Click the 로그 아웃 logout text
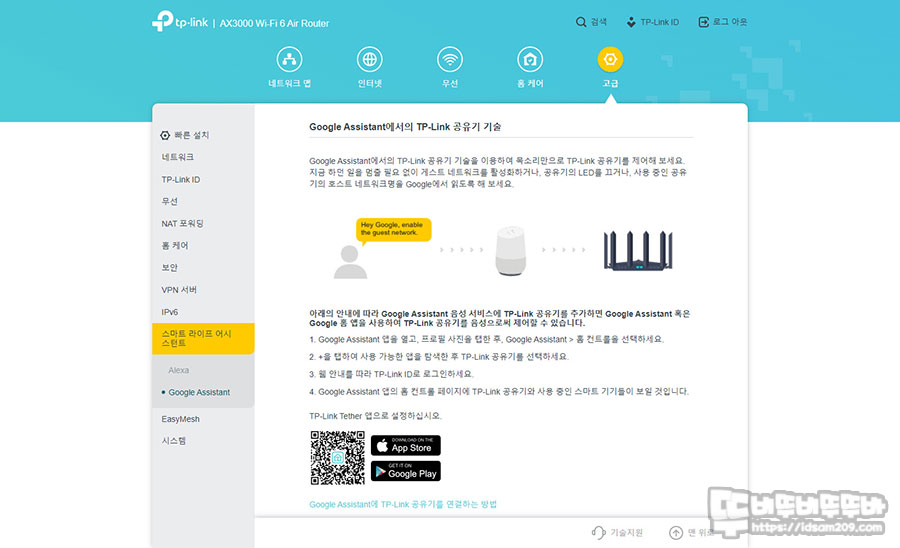Screen dimensions: 900x548 click(730, 22)
